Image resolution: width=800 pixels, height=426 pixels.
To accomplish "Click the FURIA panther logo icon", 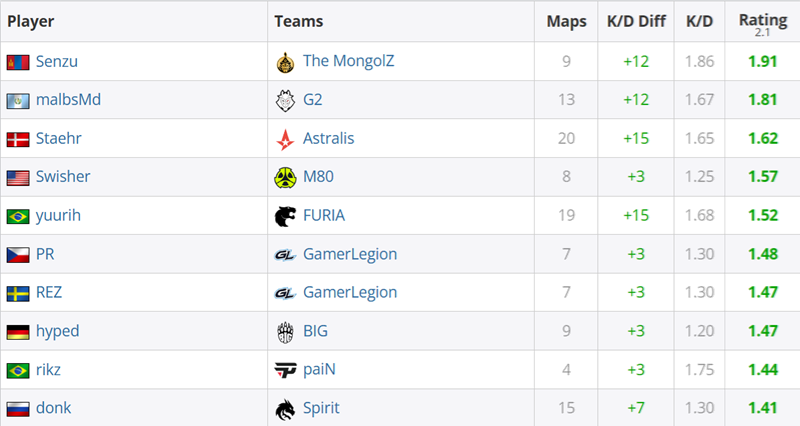I will [285, 216].
